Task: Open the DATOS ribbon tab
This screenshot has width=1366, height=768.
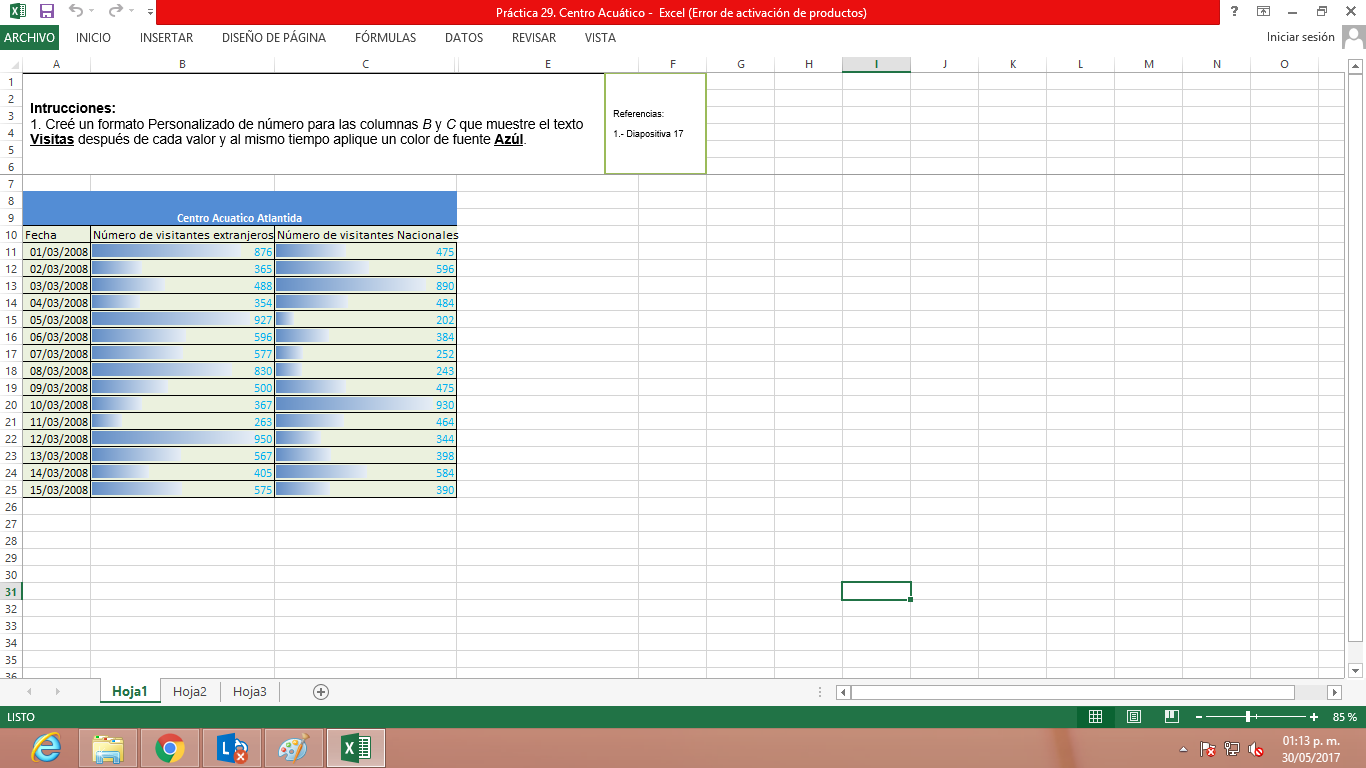Action: tap(464, 38)
